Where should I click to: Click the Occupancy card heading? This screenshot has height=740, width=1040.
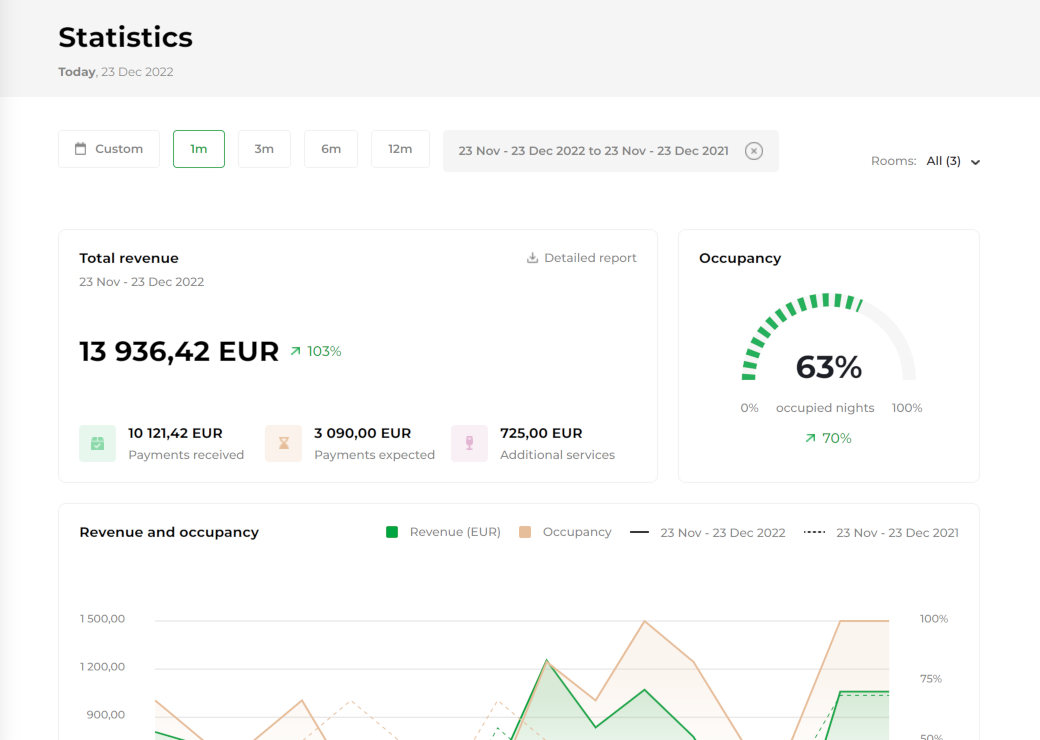click(740, 258)
